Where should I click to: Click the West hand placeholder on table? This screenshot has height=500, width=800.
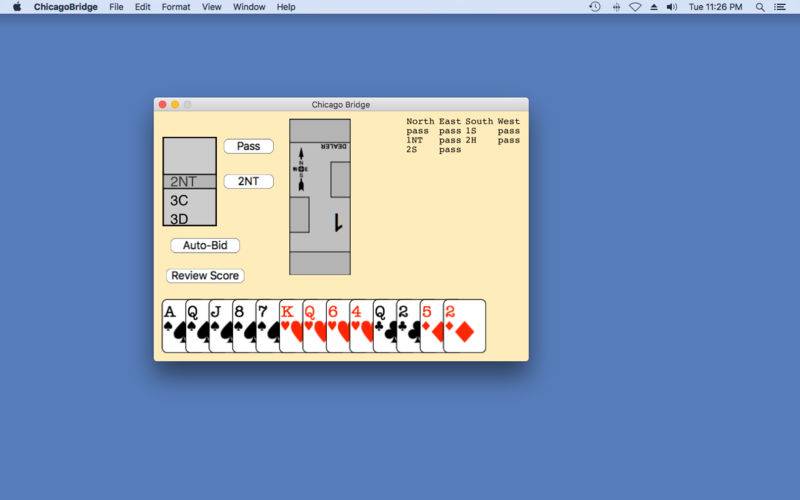[x=299, y=215]
